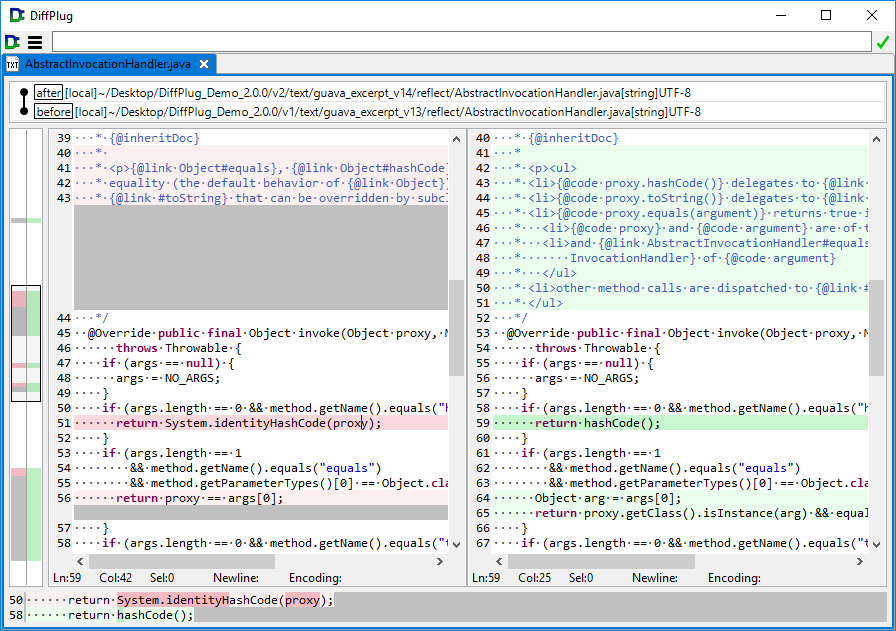896x631 pixels.
Task: Click line 39 '{@inheritDoc}' in left pane
Action: pos(154,138)
